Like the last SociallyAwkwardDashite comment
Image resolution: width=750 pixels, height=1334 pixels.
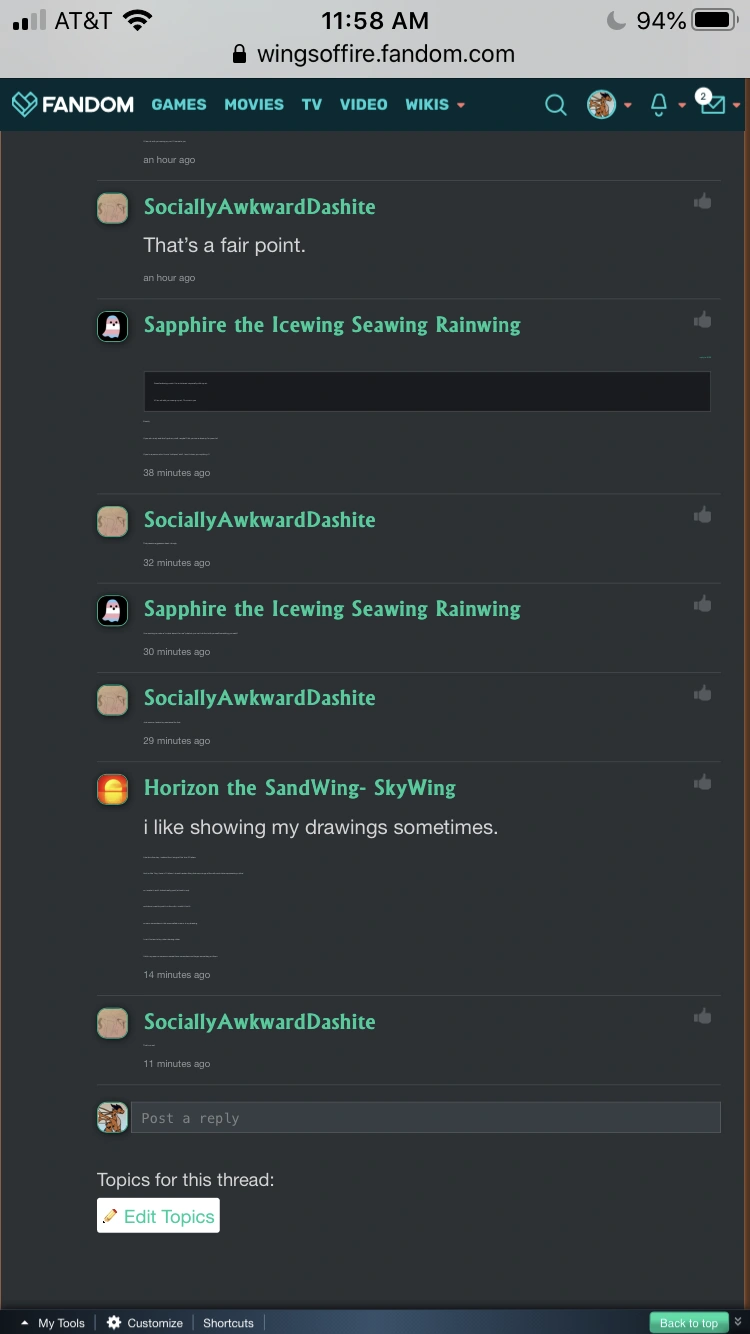click(x=703, y=1016)
